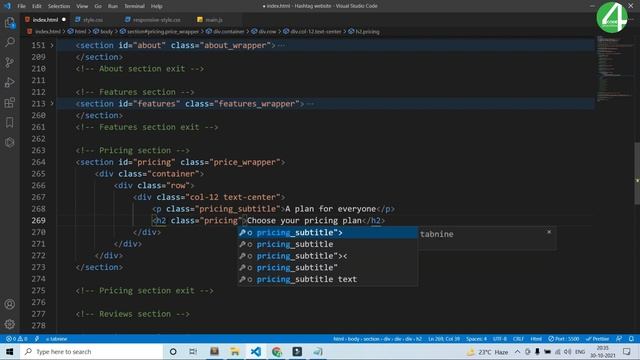Screen dimensions: 640x360
Task: Expand folded about section at line 151
Action: 52,45
